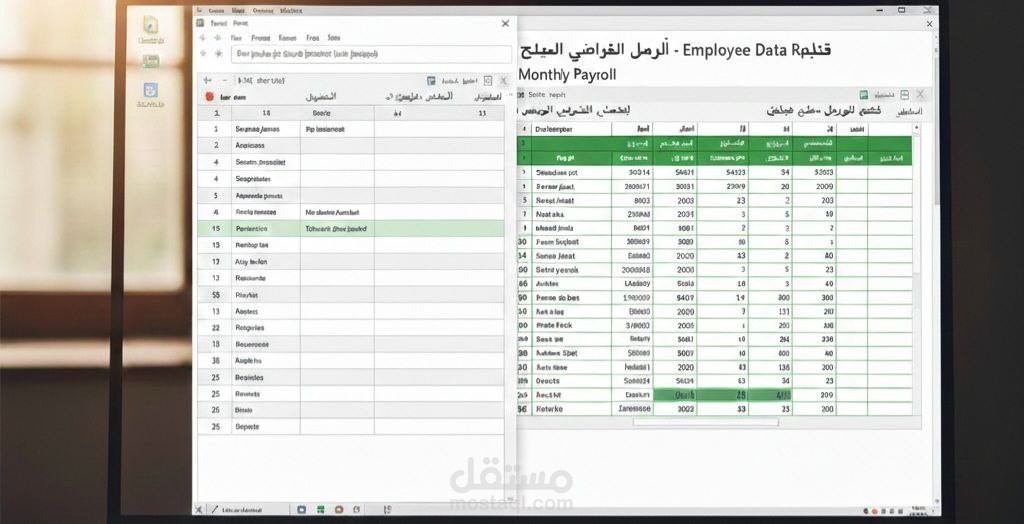This screenshot has height=524, width=1024.
Task: Click the cross arrow icon on left panel toolbar
Action: click(208, 80)
